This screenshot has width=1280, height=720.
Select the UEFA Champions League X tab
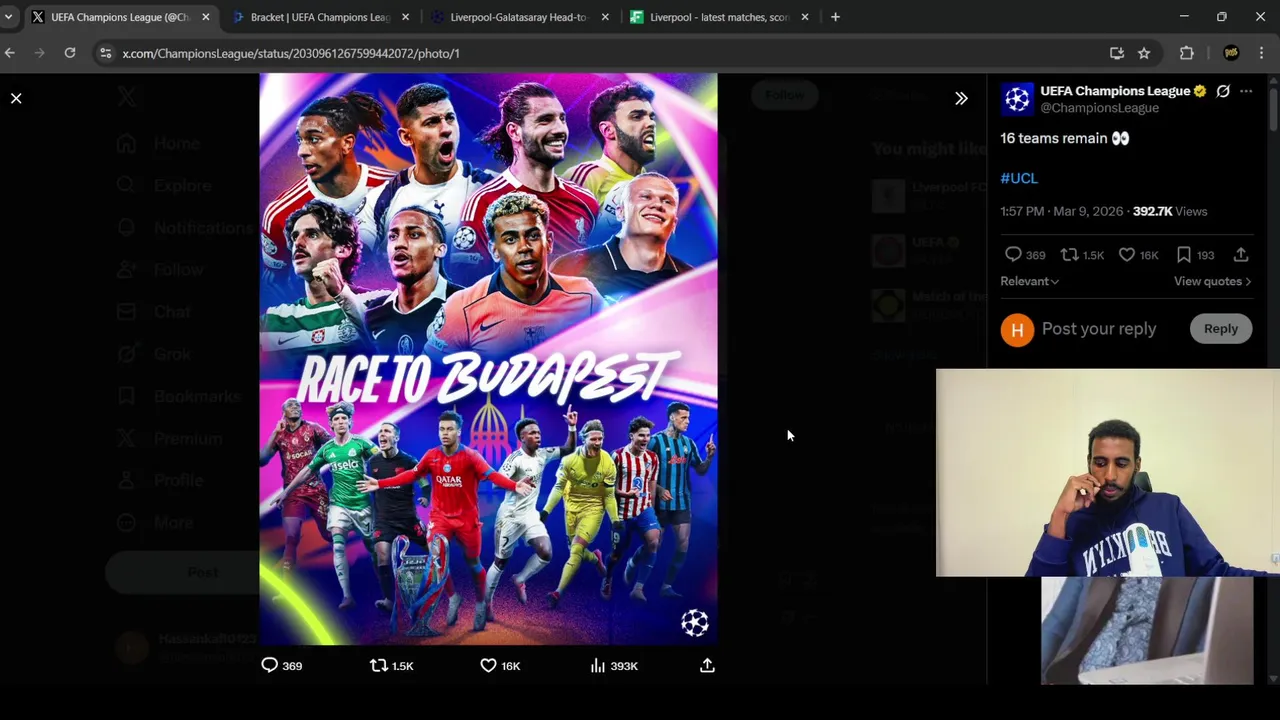tap(120, 17)
